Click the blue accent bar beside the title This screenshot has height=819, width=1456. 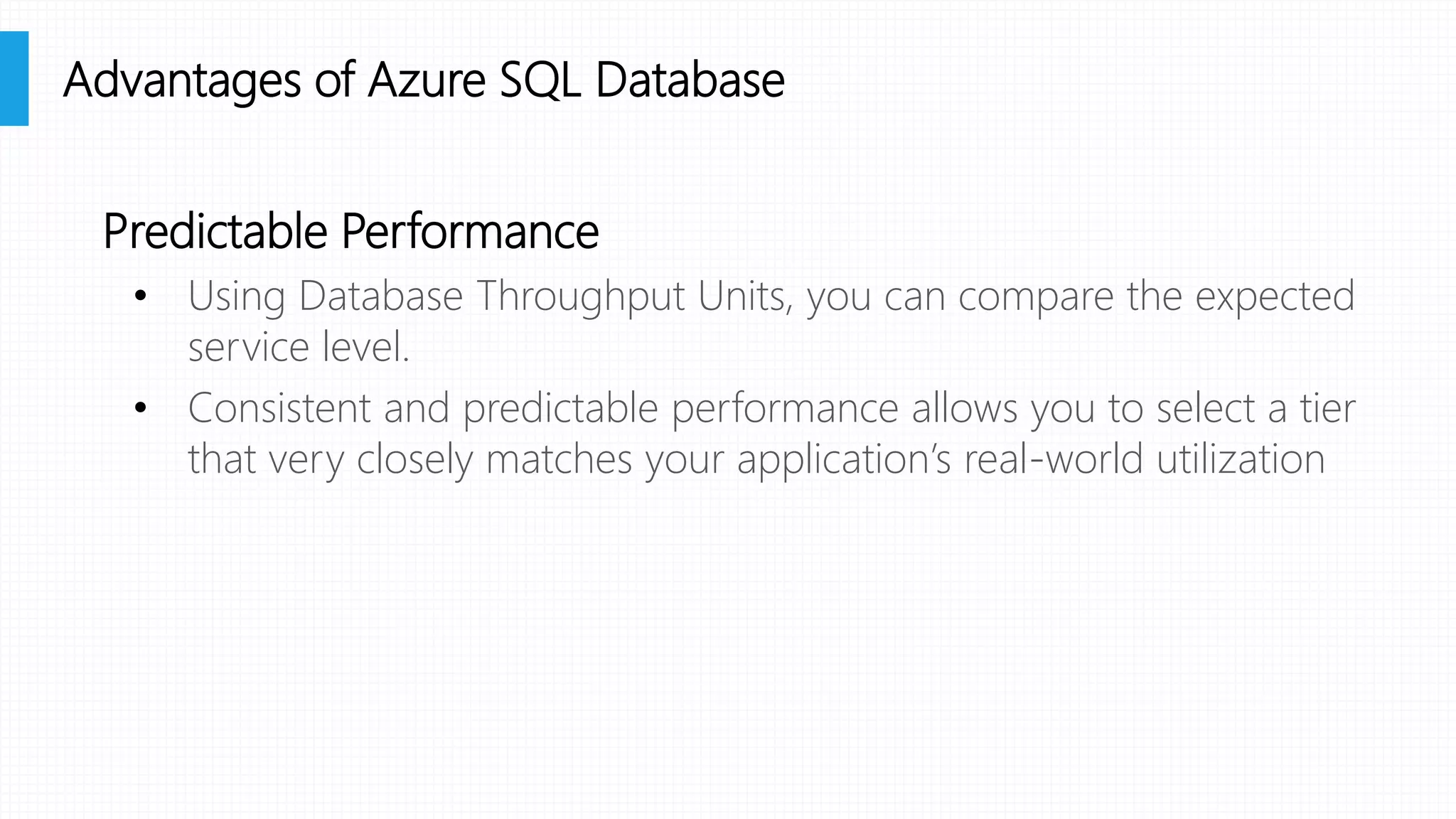point(14,78)
